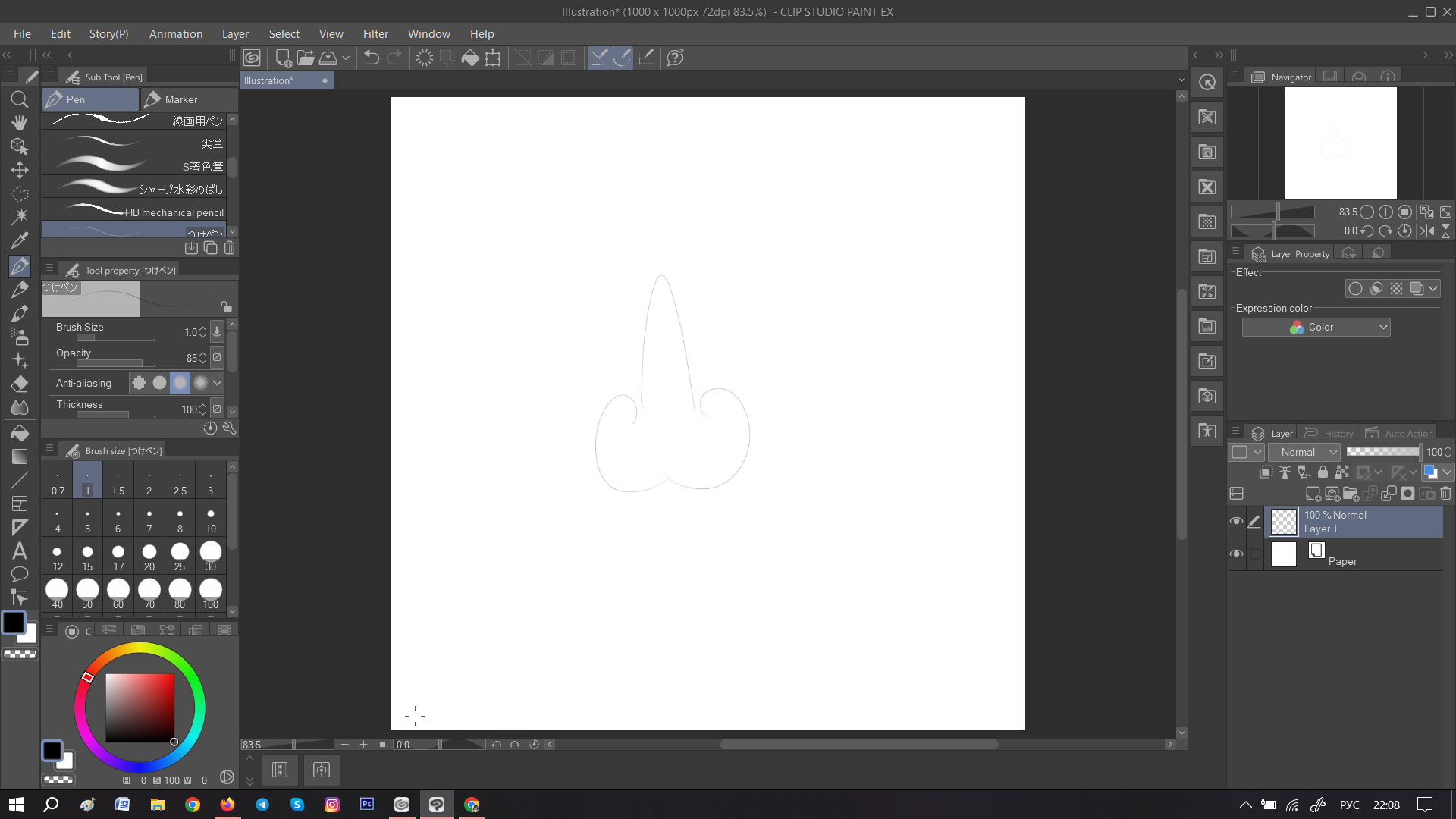The width and height of the screenshot is (1456, 819).
Task: Select the Operation object tool
Action: click(20, 146)
